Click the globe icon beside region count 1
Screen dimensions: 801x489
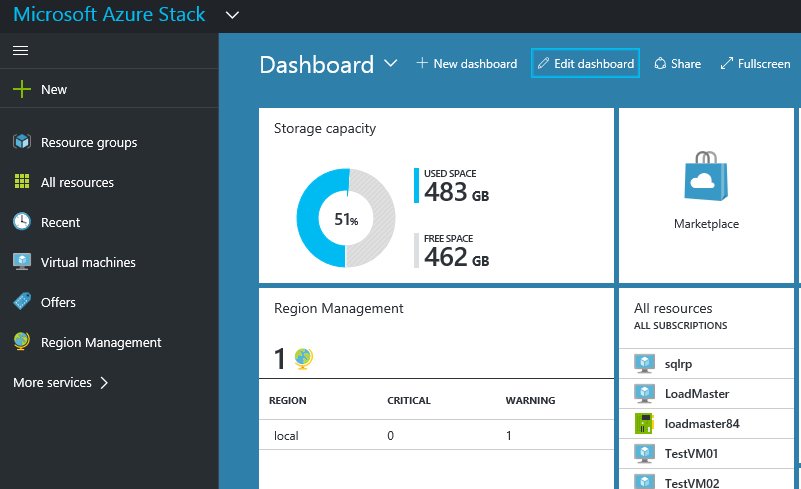pos(303,359)
